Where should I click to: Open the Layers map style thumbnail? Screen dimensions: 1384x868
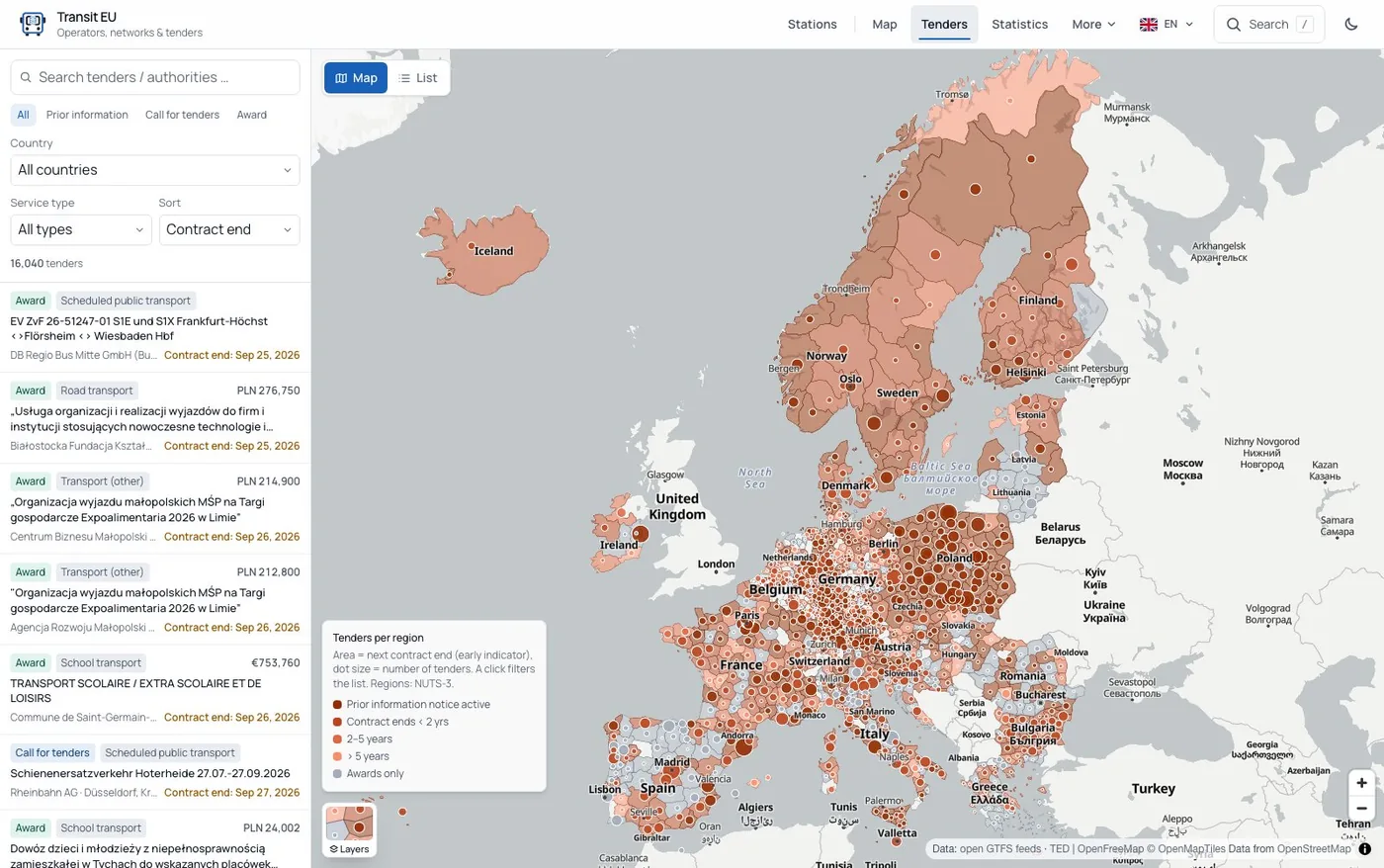pos(350,829)
